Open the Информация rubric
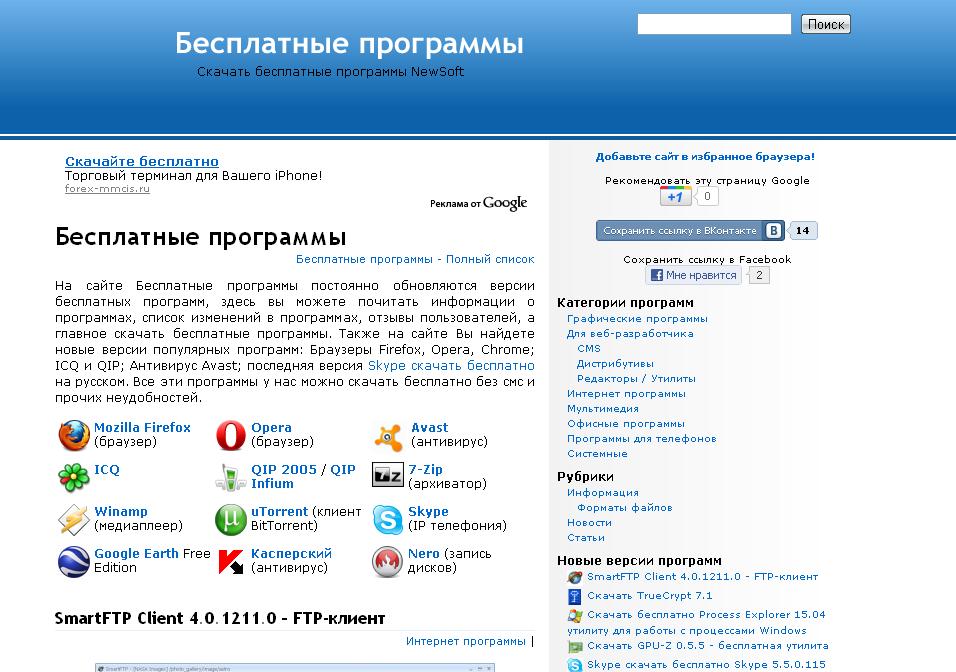This screenshot has width=956, height=672. click(603, 493)
